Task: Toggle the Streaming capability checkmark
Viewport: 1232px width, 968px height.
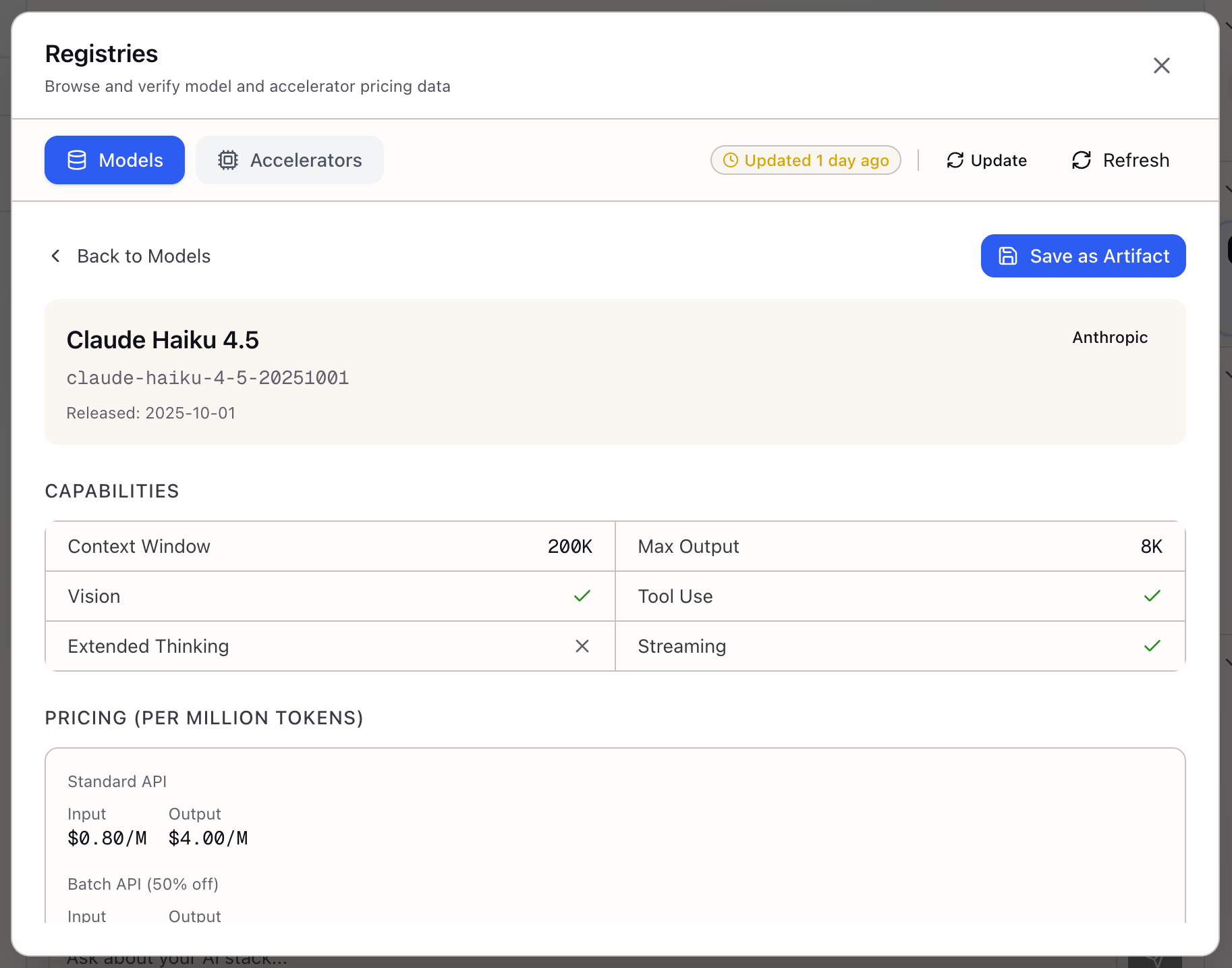Action: click(x=1152, y=645)
